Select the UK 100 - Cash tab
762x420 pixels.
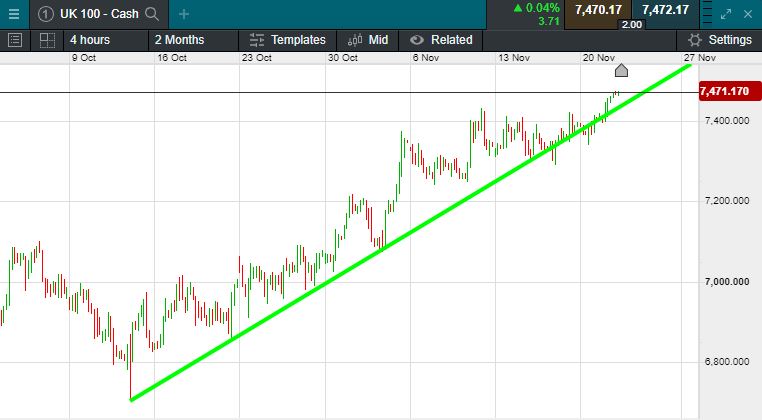coord(99,14)
